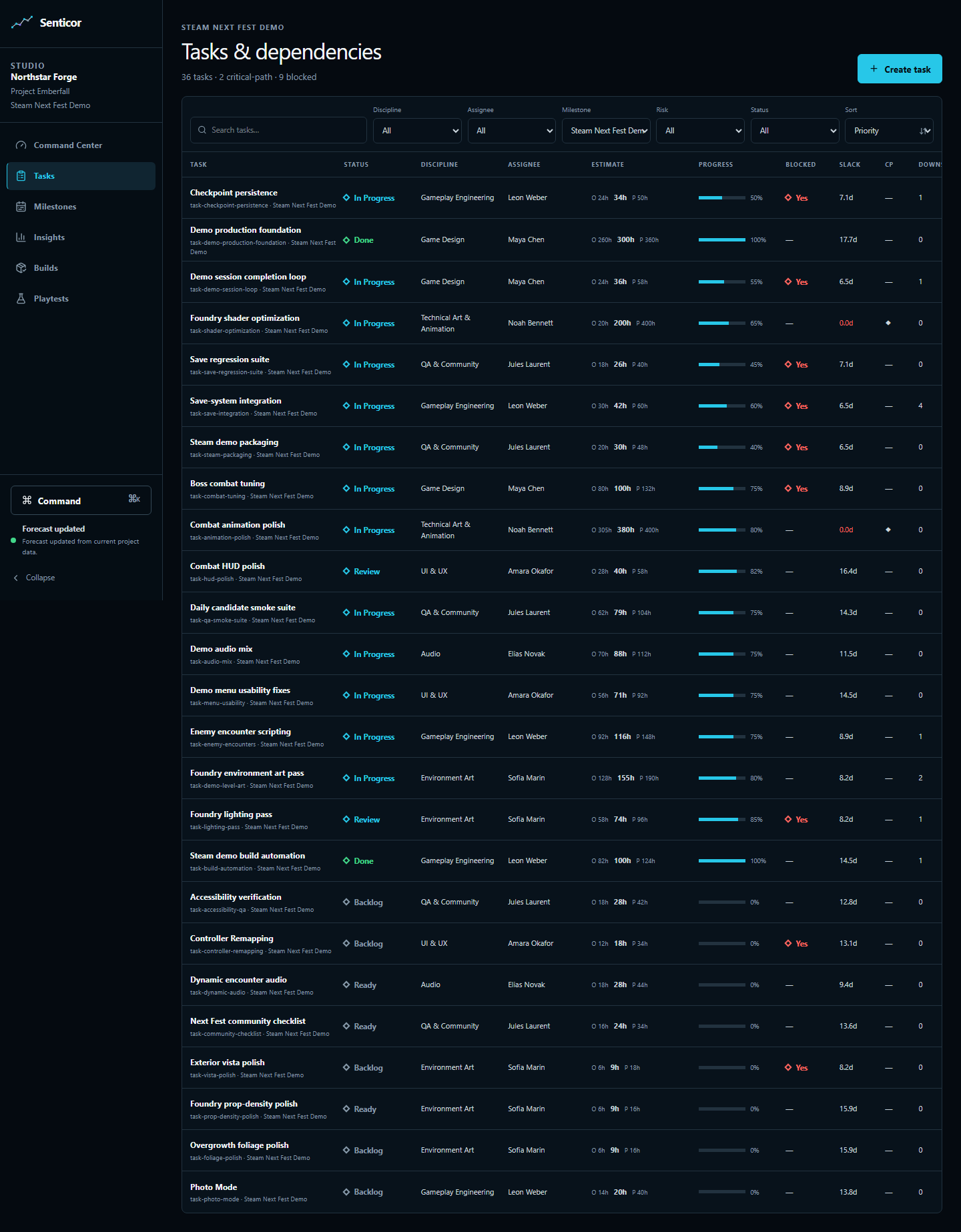Open Daily candidate smoke suite task

[x=243, y=608]
